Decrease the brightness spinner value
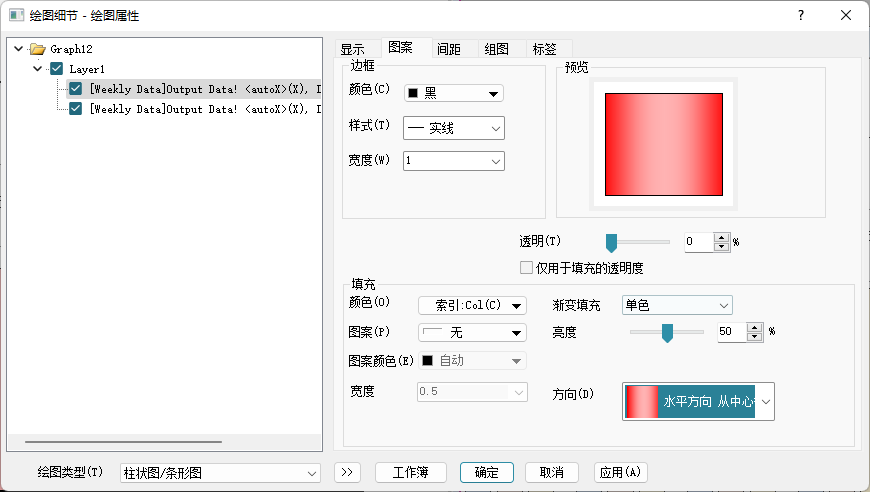Viewport: 870px width, 492px height. point(755,336)
